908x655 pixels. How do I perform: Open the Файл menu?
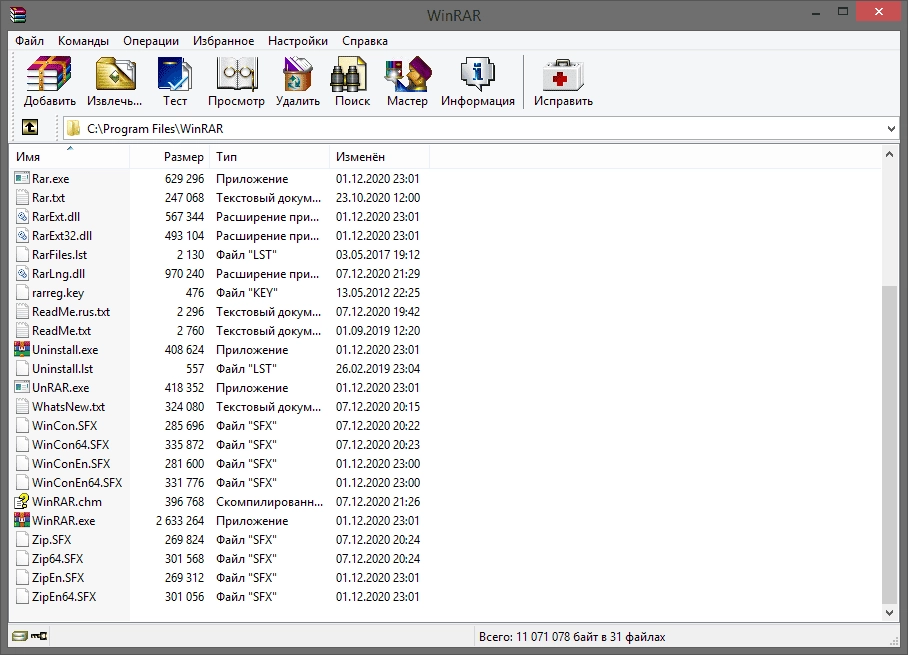tap(30, 41)
